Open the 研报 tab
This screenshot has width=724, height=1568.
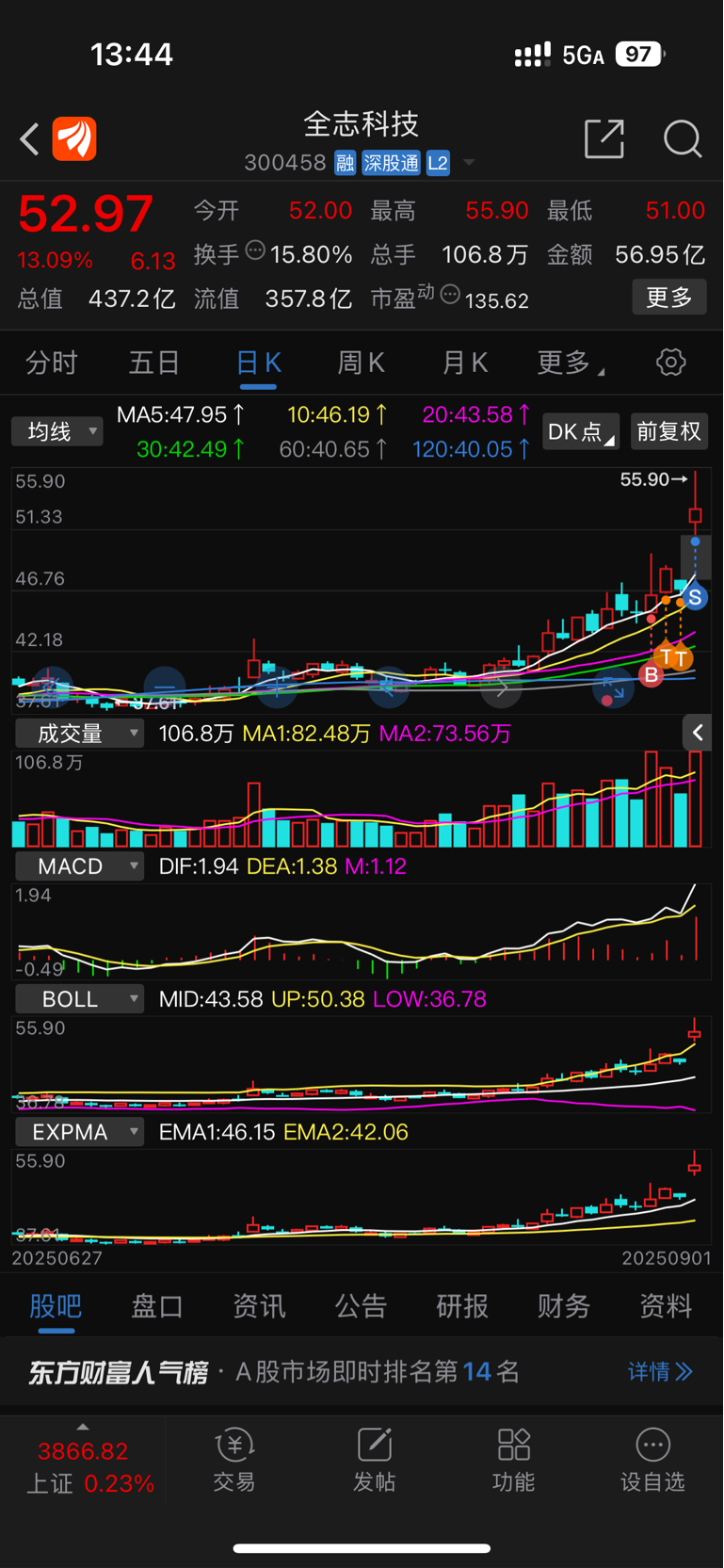tap(462, 1306)
